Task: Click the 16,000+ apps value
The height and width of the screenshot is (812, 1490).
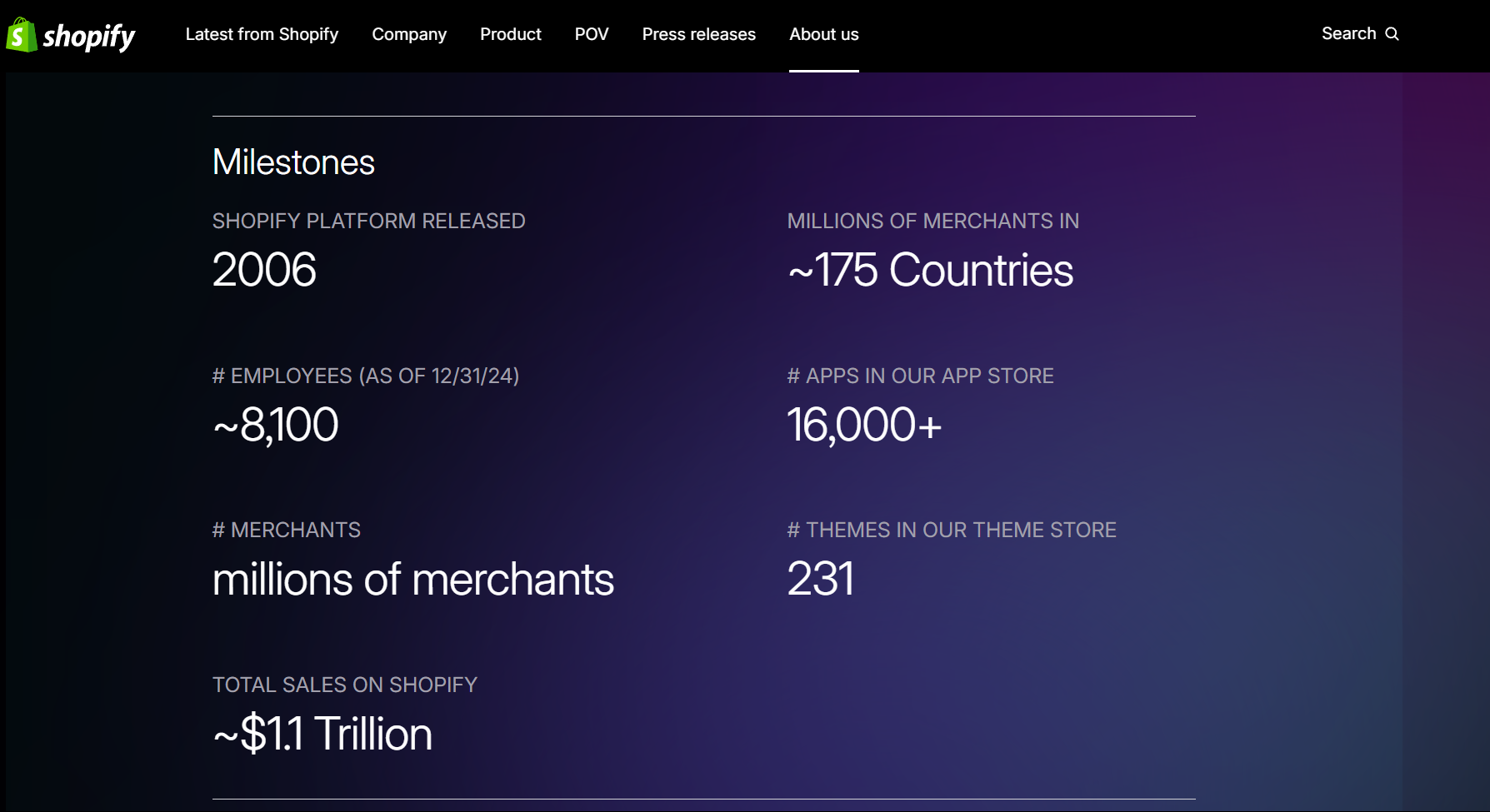Action: [864, 425]
